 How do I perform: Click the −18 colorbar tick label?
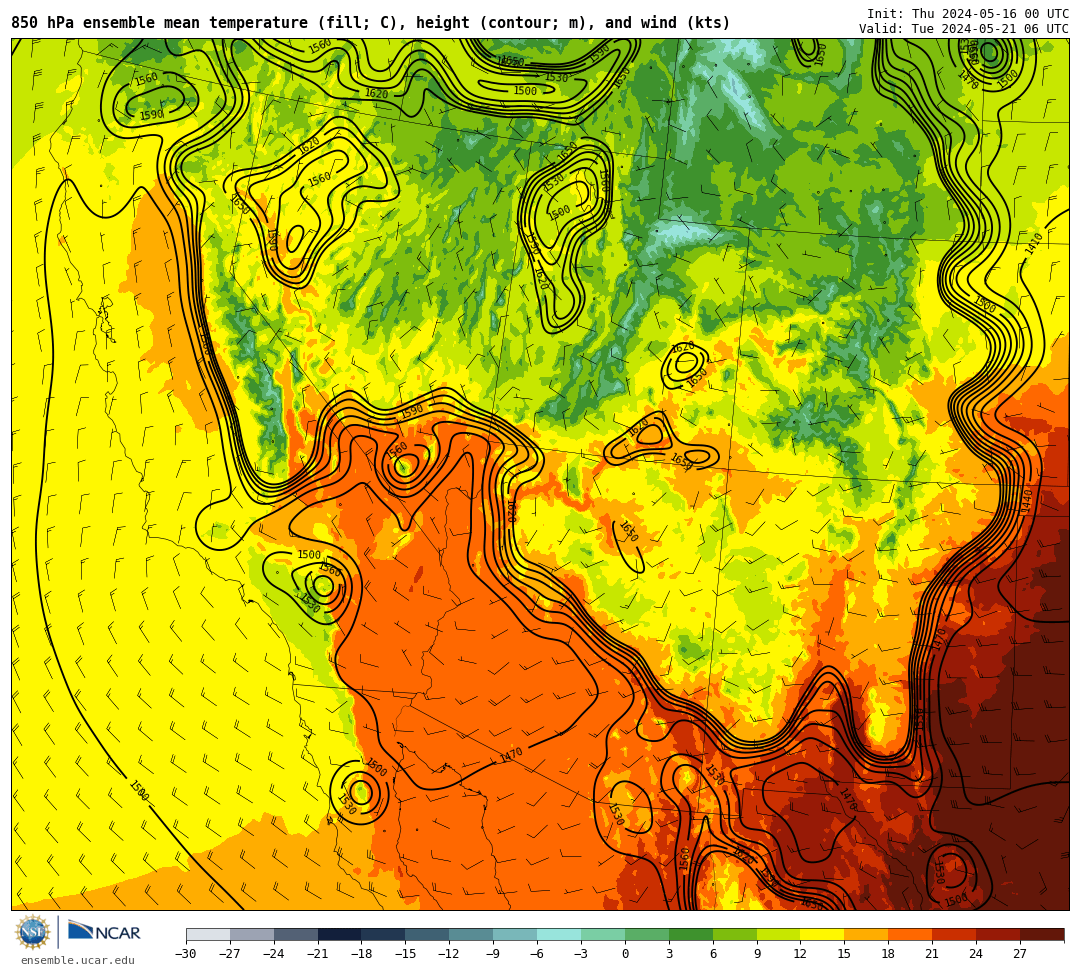click(x=362, y=954)
